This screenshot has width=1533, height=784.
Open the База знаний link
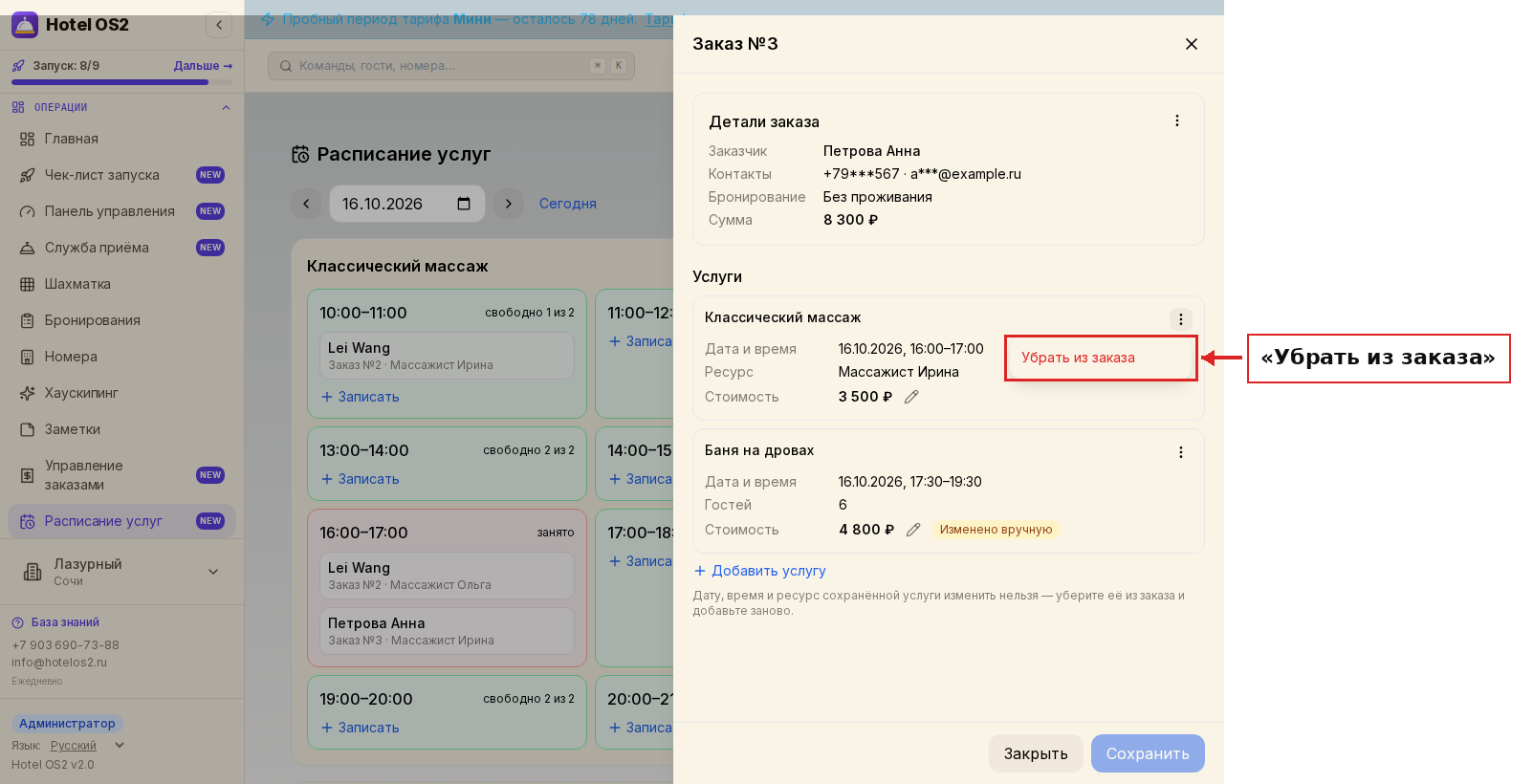[56, 622]
